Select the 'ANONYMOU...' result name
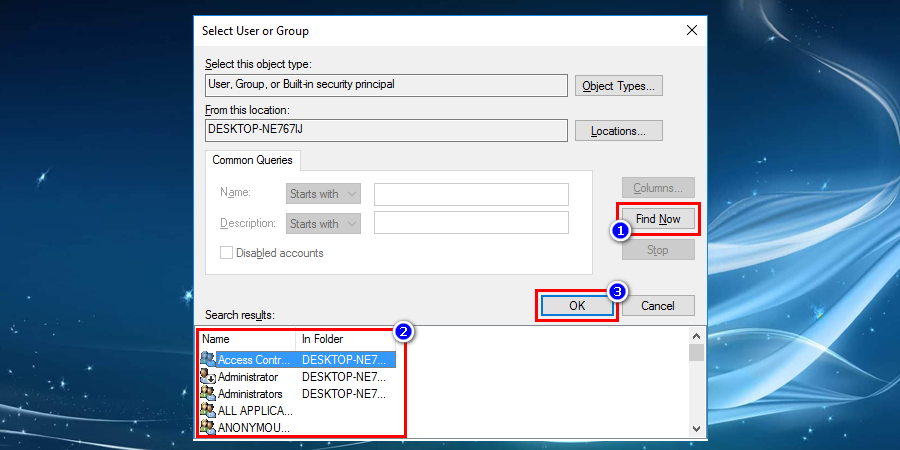This screenshot has height=450, width=900. pyautogui.click(x=254, y=428)
